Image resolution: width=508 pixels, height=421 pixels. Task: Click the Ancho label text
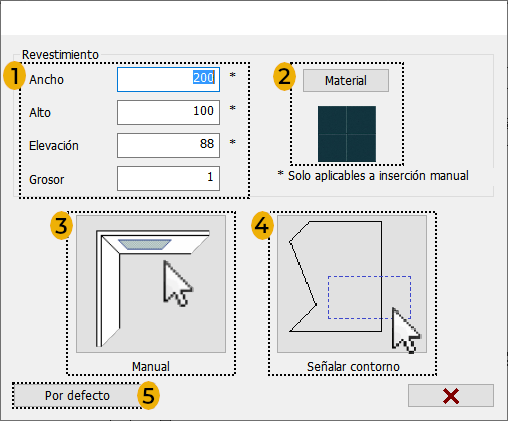(46, 80)
